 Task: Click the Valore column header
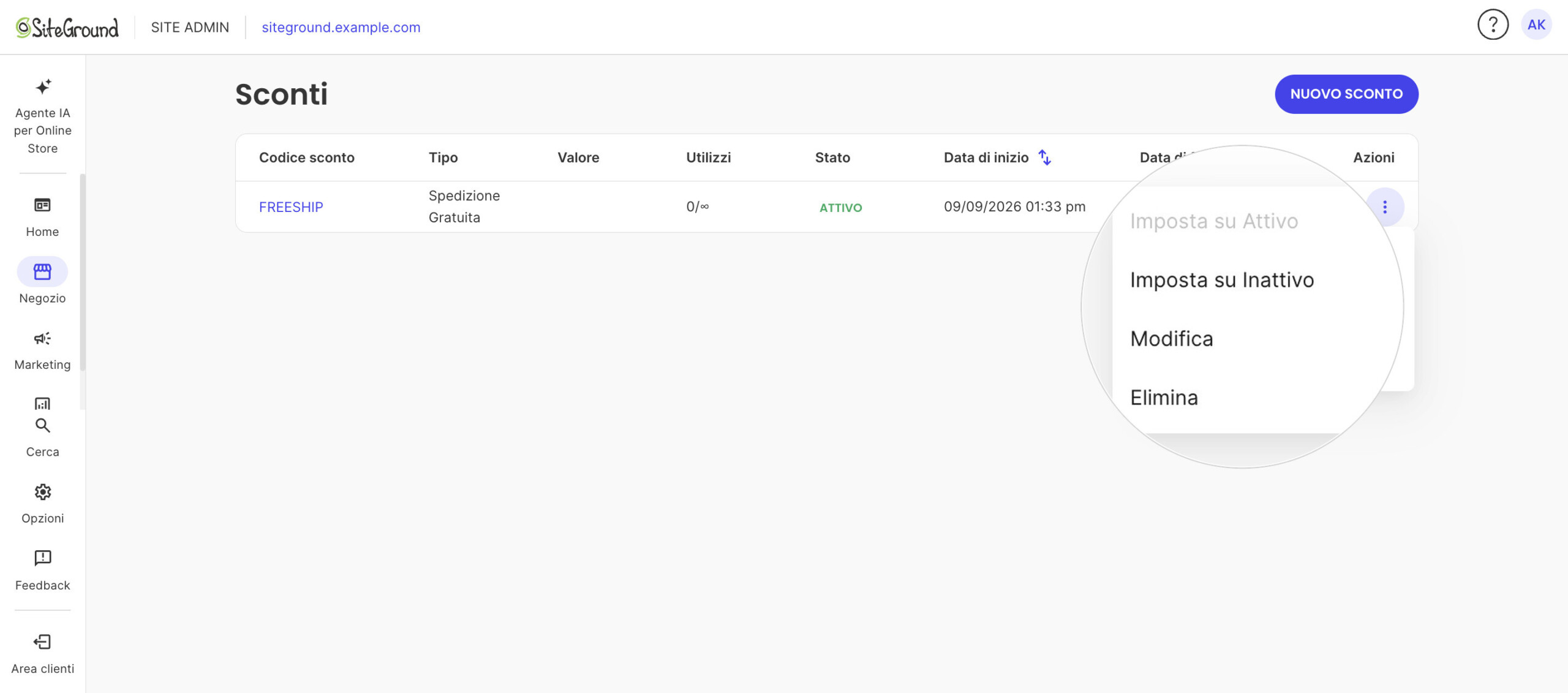(x=578, y=157)
